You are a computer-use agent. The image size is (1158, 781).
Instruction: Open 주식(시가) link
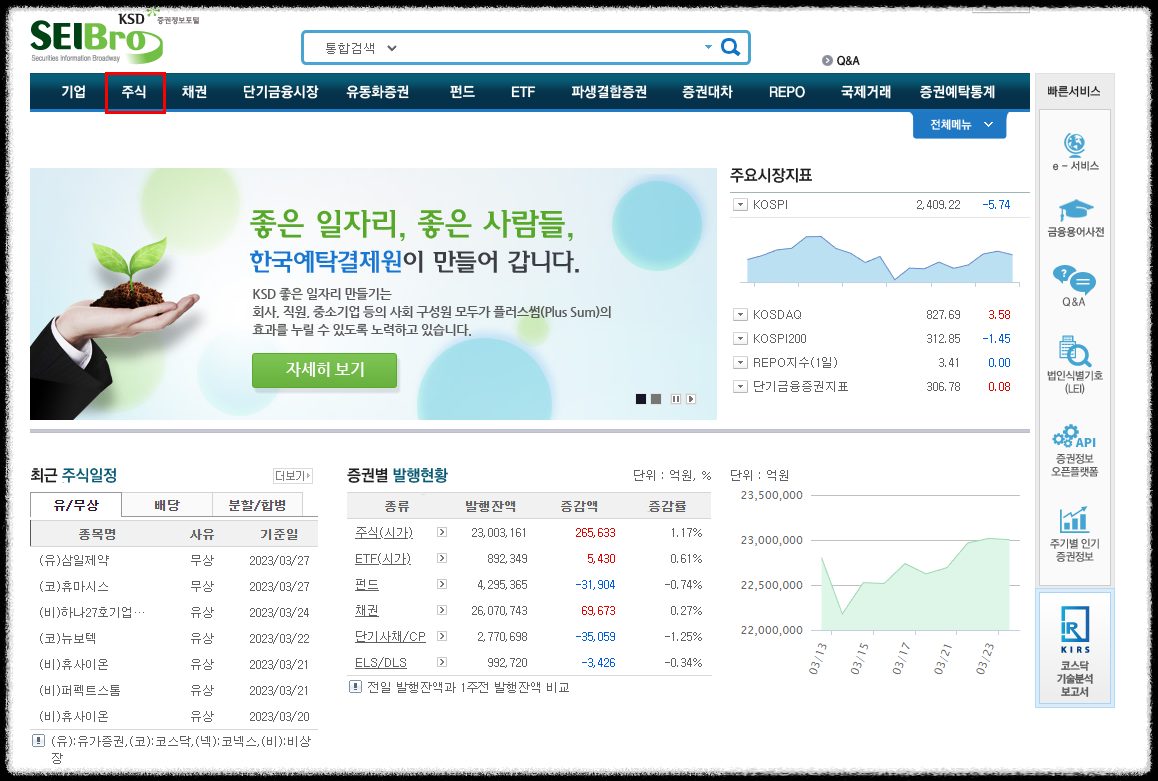pyautogui.click(x=384, y=532)
